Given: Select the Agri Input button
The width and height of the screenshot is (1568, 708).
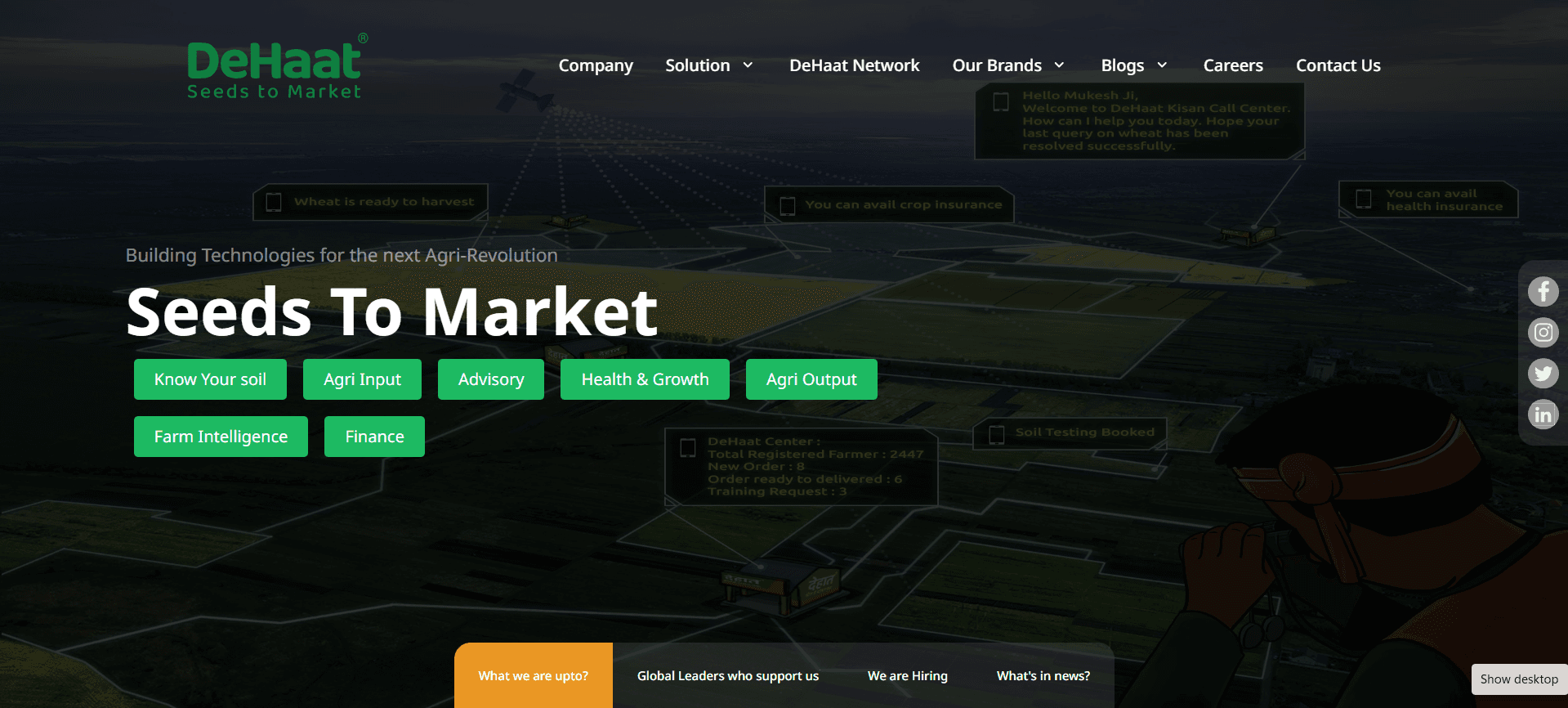Looking at the screenshot, I should pos(362,379).
